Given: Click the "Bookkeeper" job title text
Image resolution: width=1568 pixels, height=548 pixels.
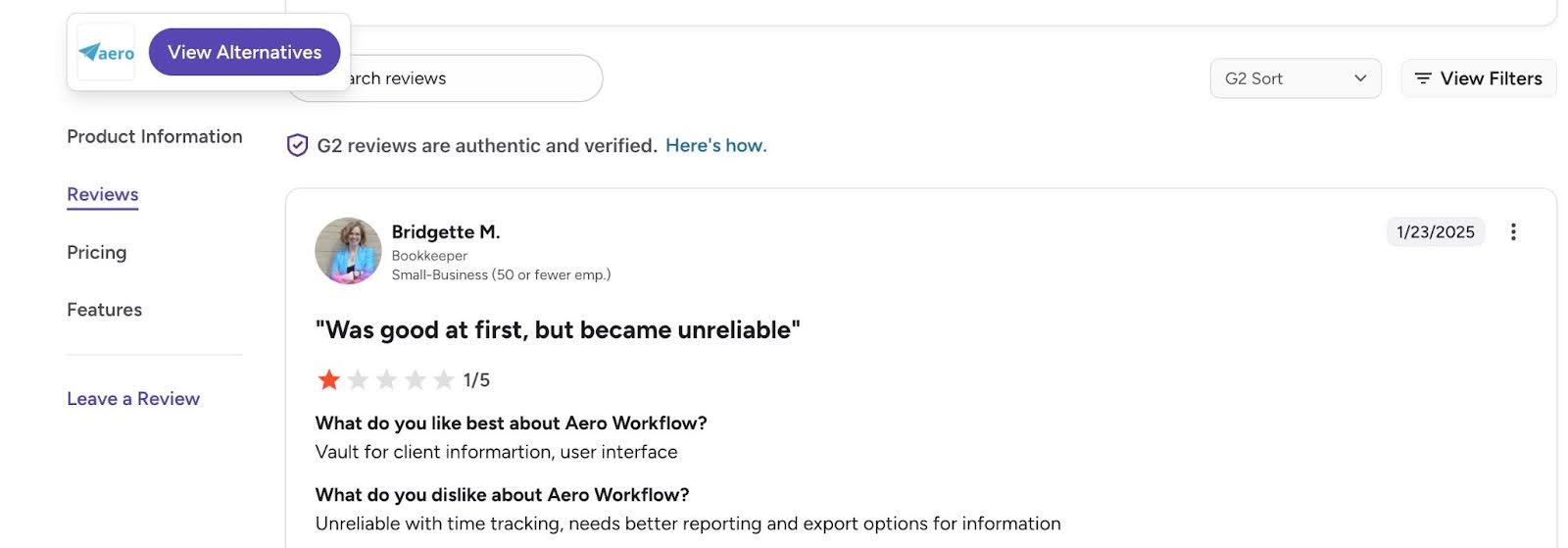Looking at the screenshot, I should click(x=429, y=256).
